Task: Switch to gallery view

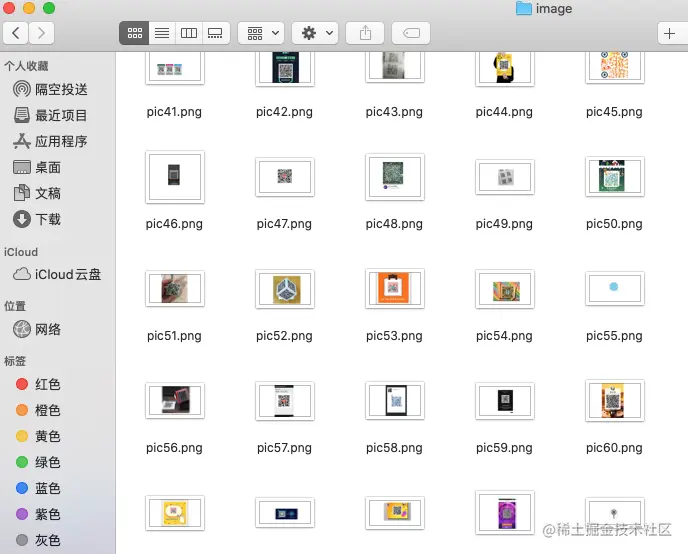Action: pos(215,33)
